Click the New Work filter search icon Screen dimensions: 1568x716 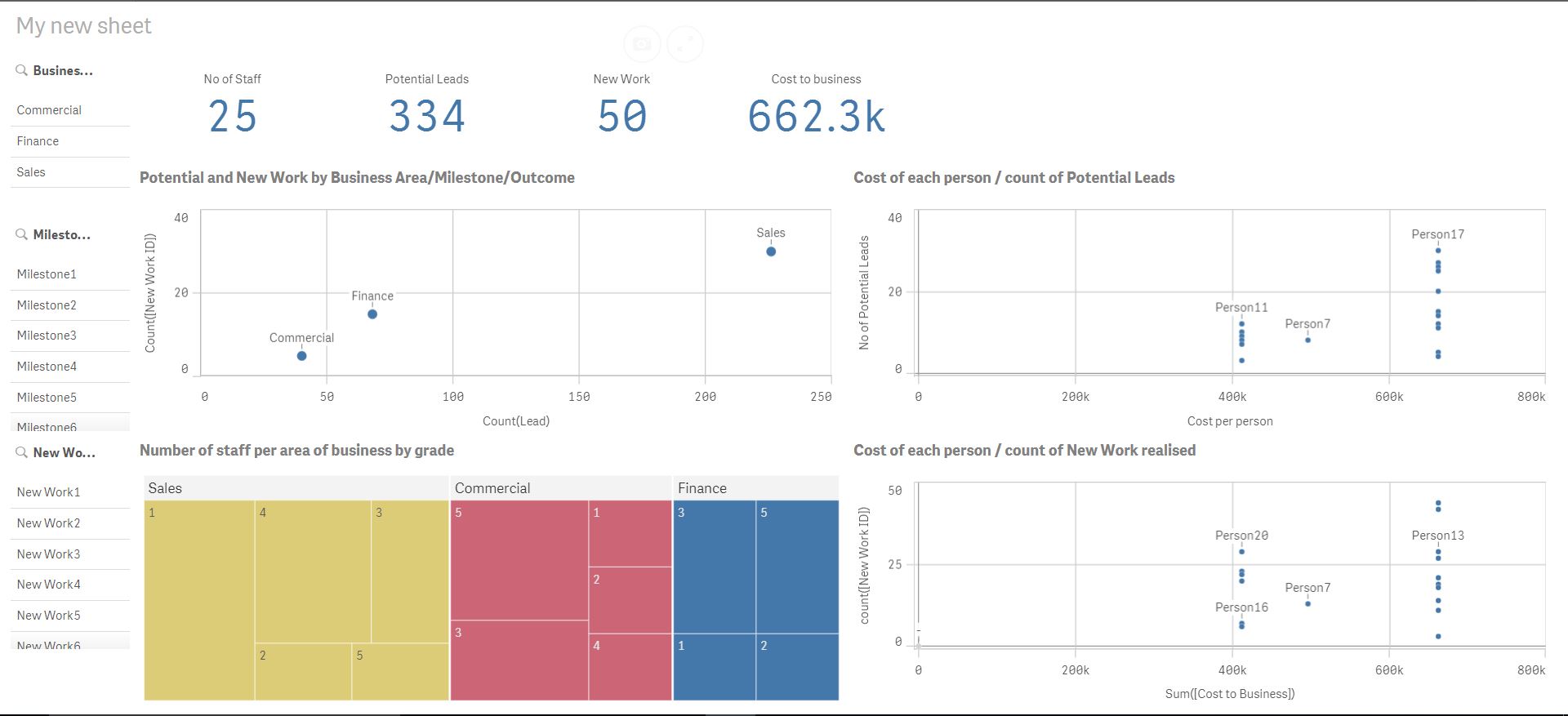[22, 453]
